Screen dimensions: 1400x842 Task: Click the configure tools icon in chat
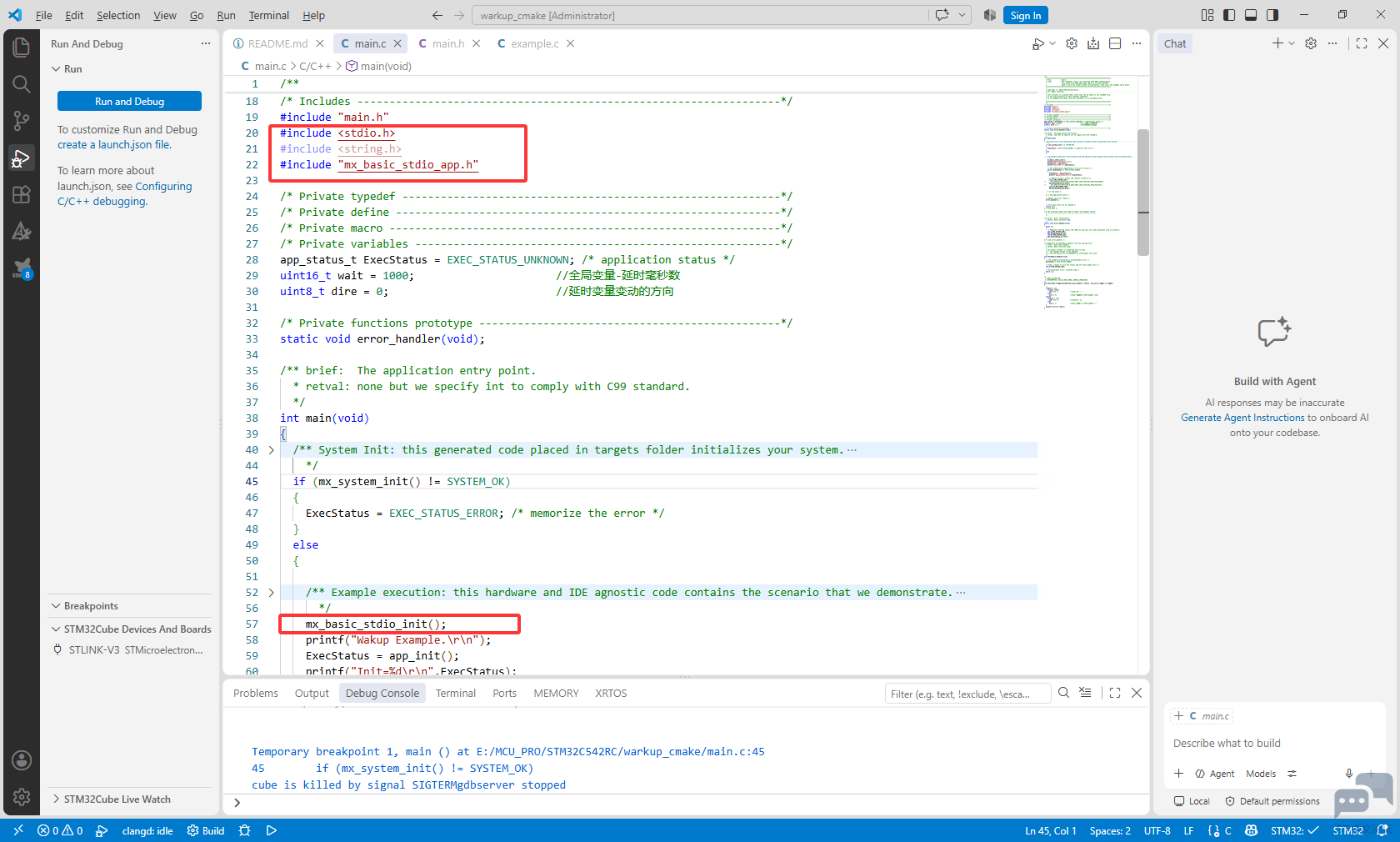click(1292, 774)
